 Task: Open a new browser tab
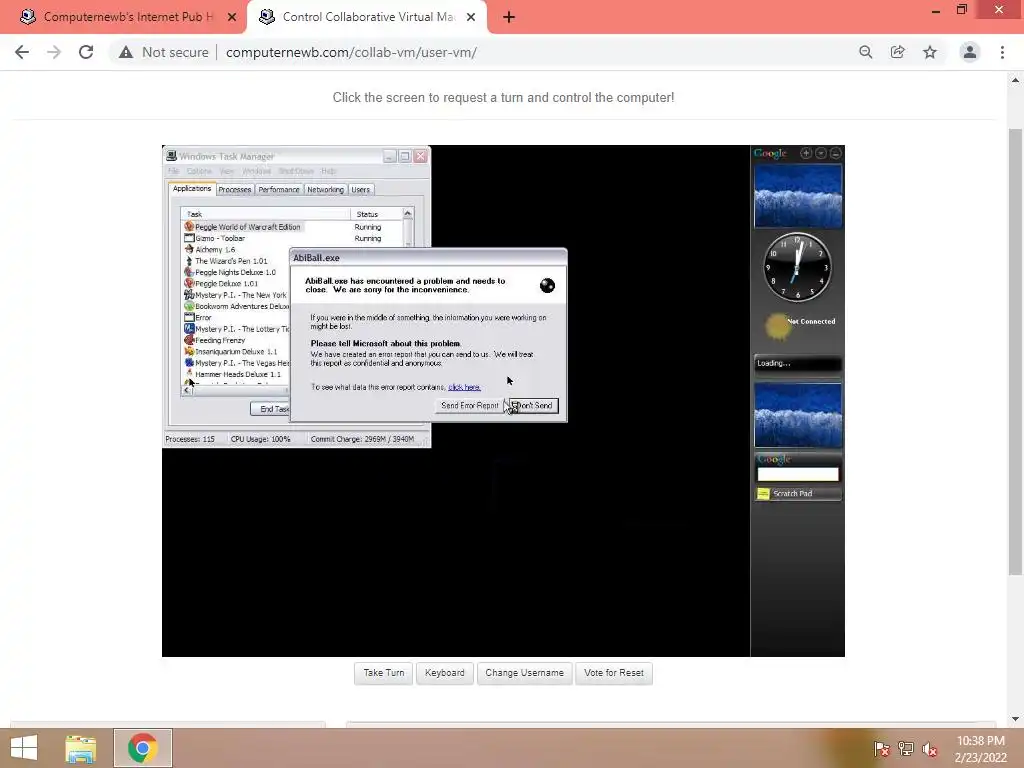[x=509, y=17]
